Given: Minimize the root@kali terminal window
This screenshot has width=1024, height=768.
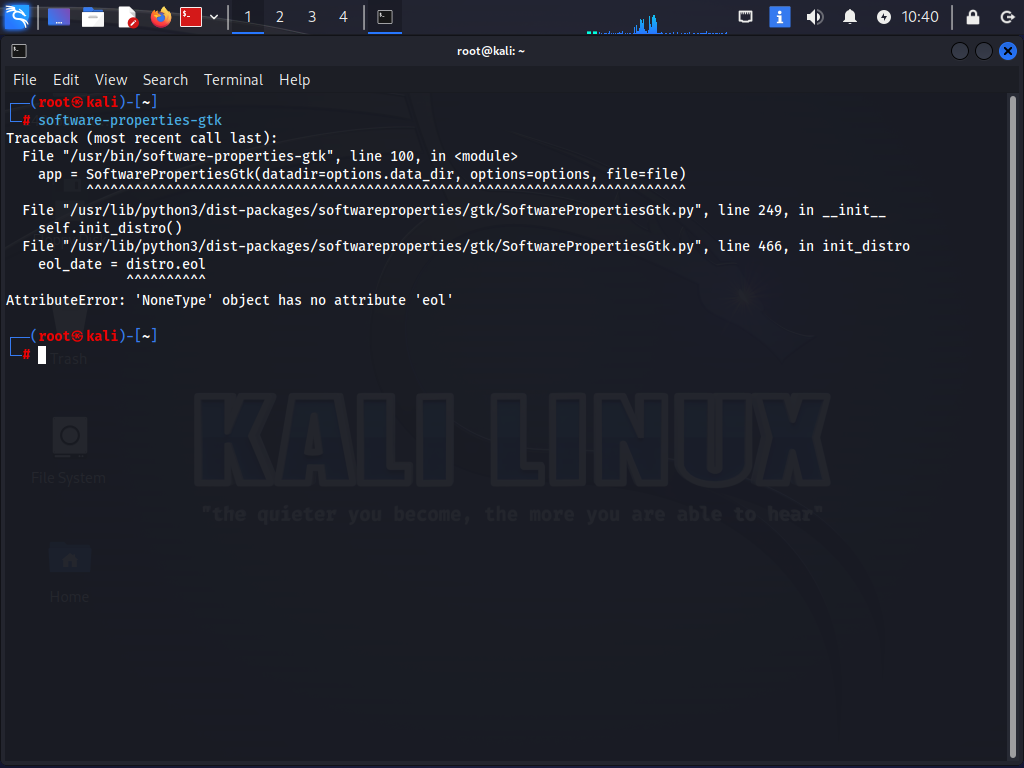Looking at the screenshot, I should [x=959, y=51].
